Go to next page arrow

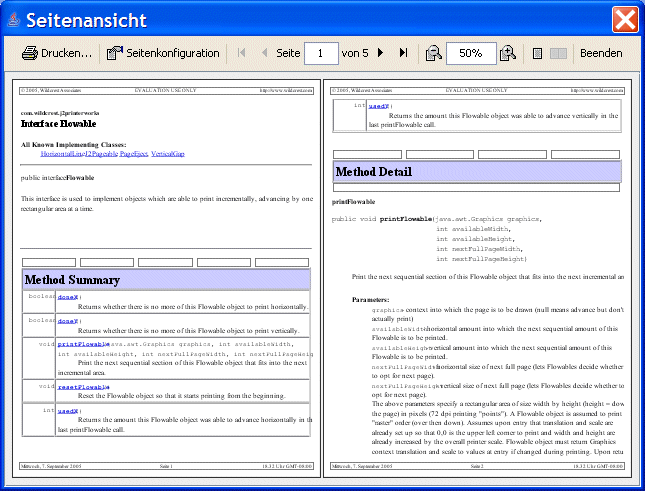coord(381,53)
